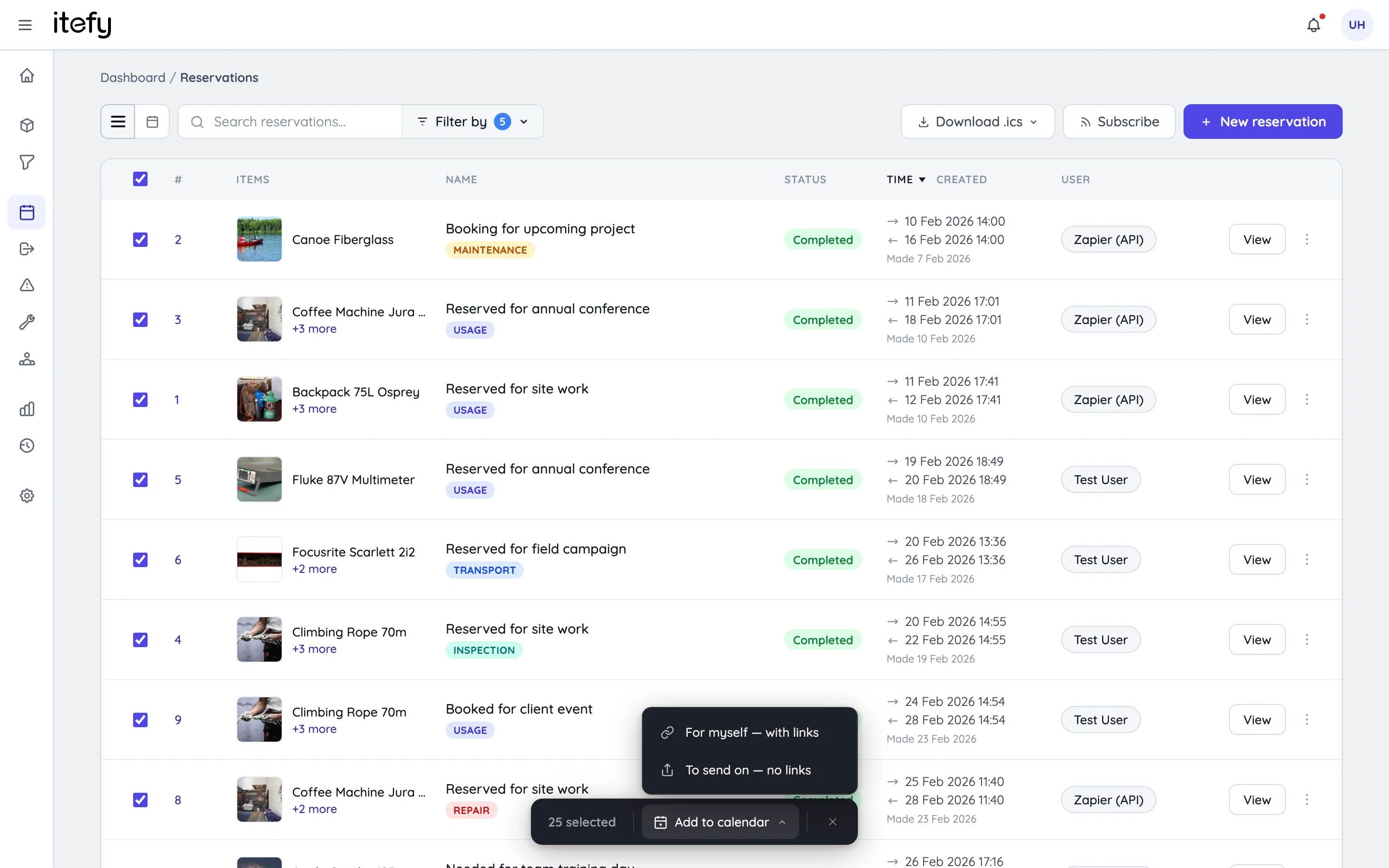
Task: Expand +2 more items in reservation 8
Action: tap(314, 809)
